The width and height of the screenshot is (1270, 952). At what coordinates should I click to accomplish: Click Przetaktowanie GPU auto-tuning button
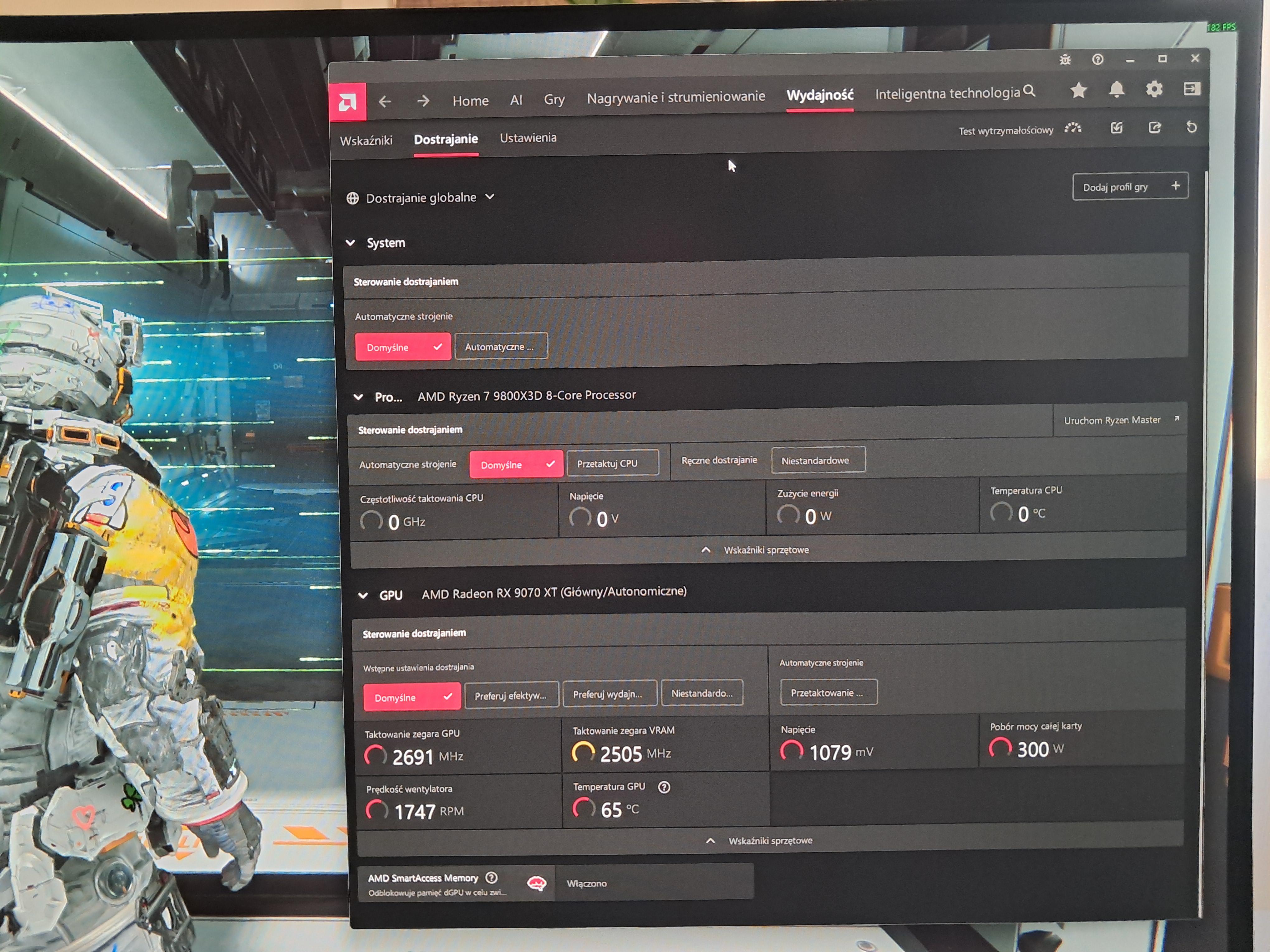[x=828, y=692]
